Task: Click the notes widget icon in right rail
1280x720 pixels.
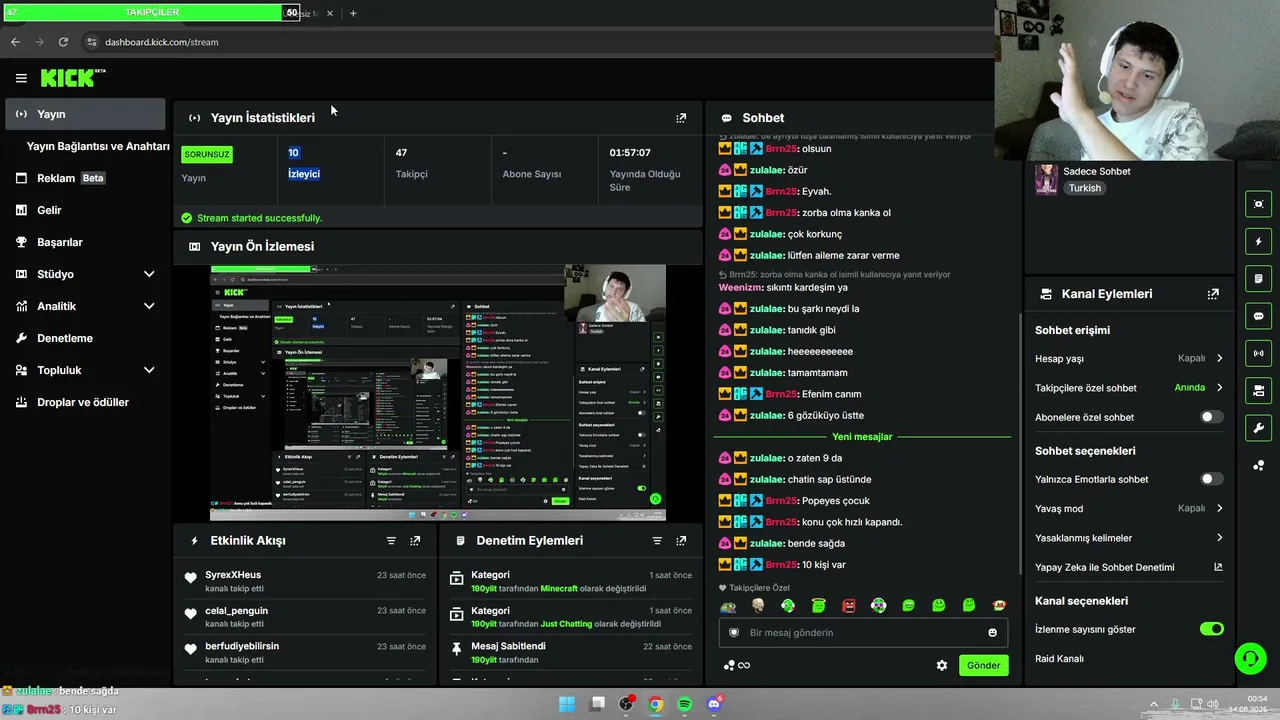Action: click(x=1258, y=278)
